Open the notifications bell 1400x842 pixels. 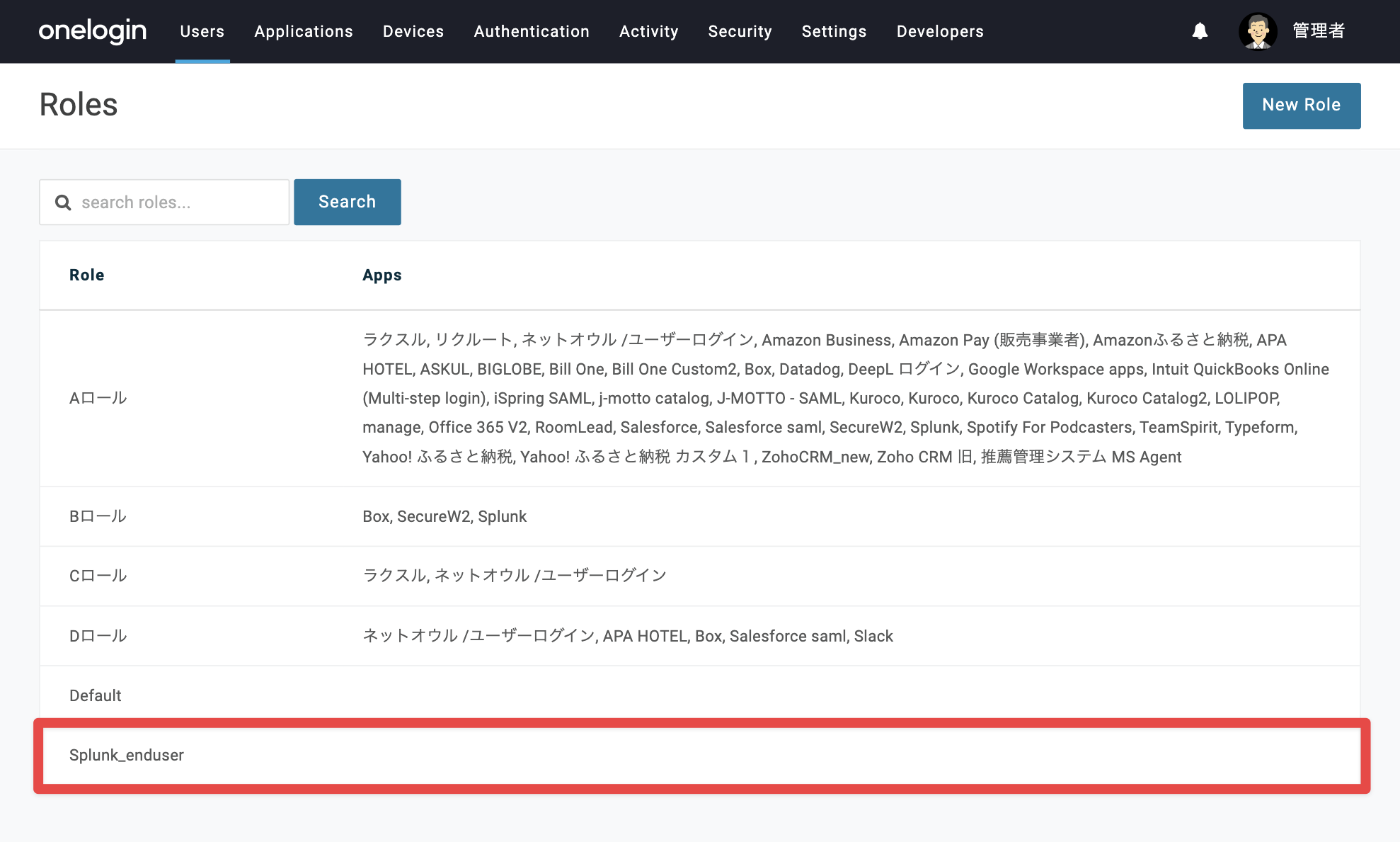1200,31
